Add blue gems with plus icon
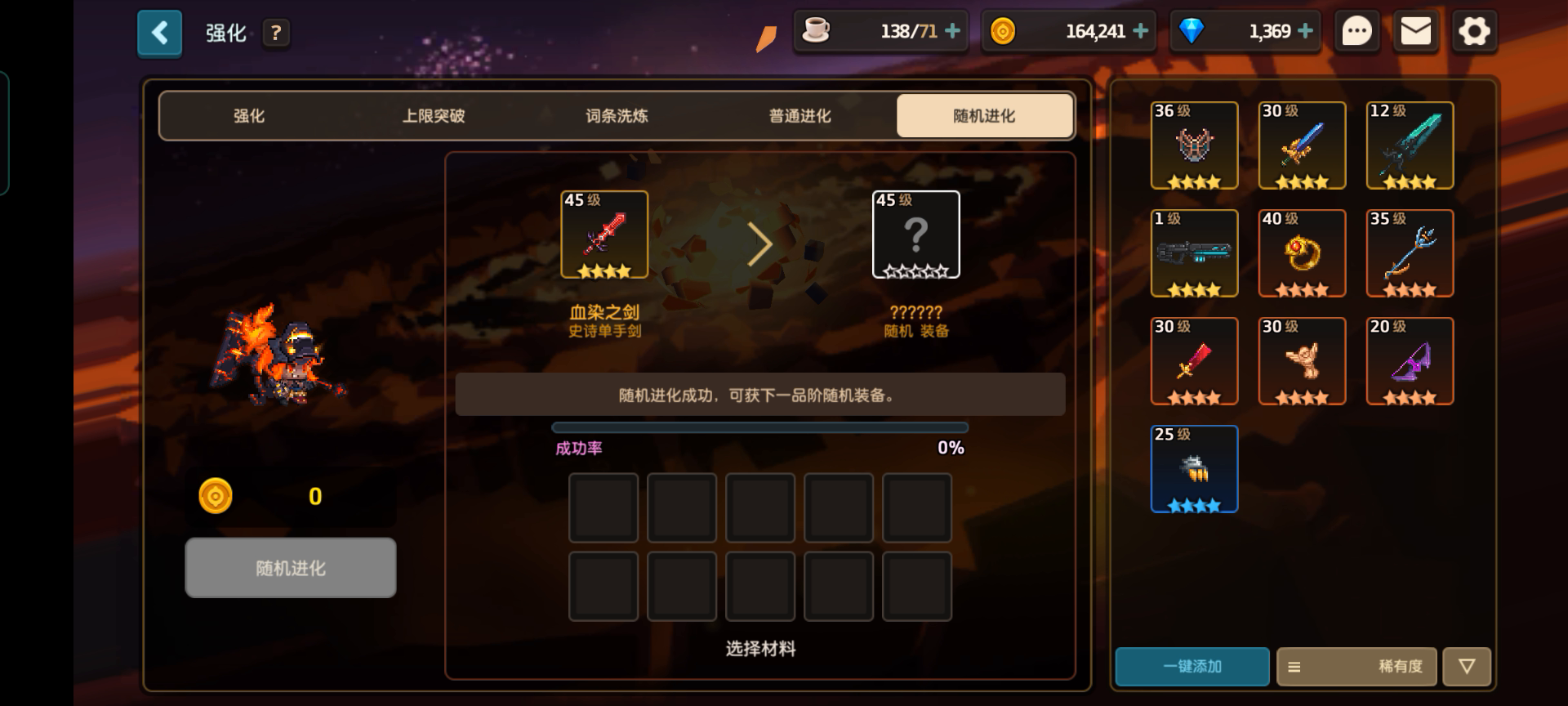This screenshot has height=706, width=1568. (1305, 31)
